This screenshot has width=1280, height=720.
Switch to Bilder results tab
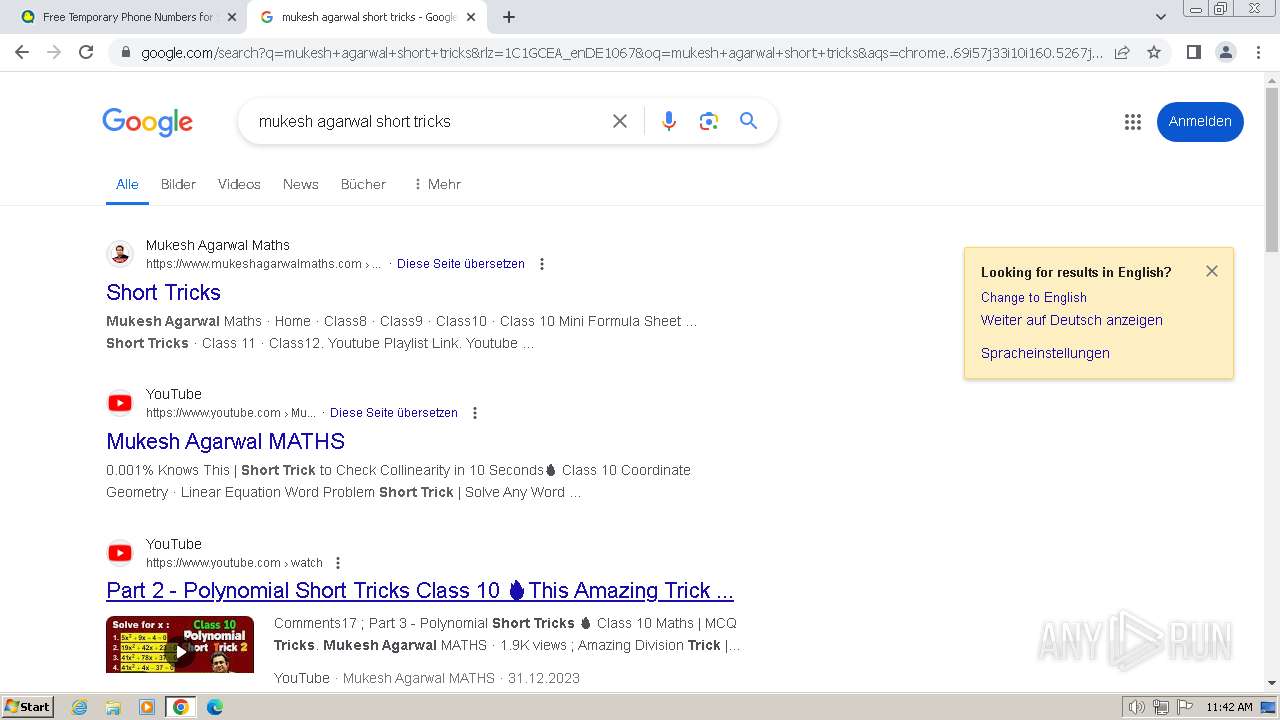[x=178, y=184]
